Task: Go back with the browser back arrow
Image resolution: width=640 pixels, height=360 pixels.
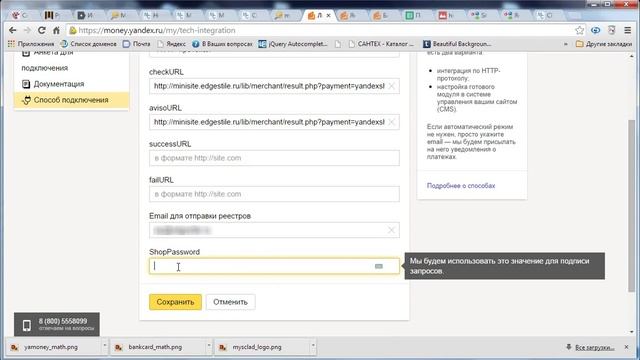Action: [x=13, y=31]
